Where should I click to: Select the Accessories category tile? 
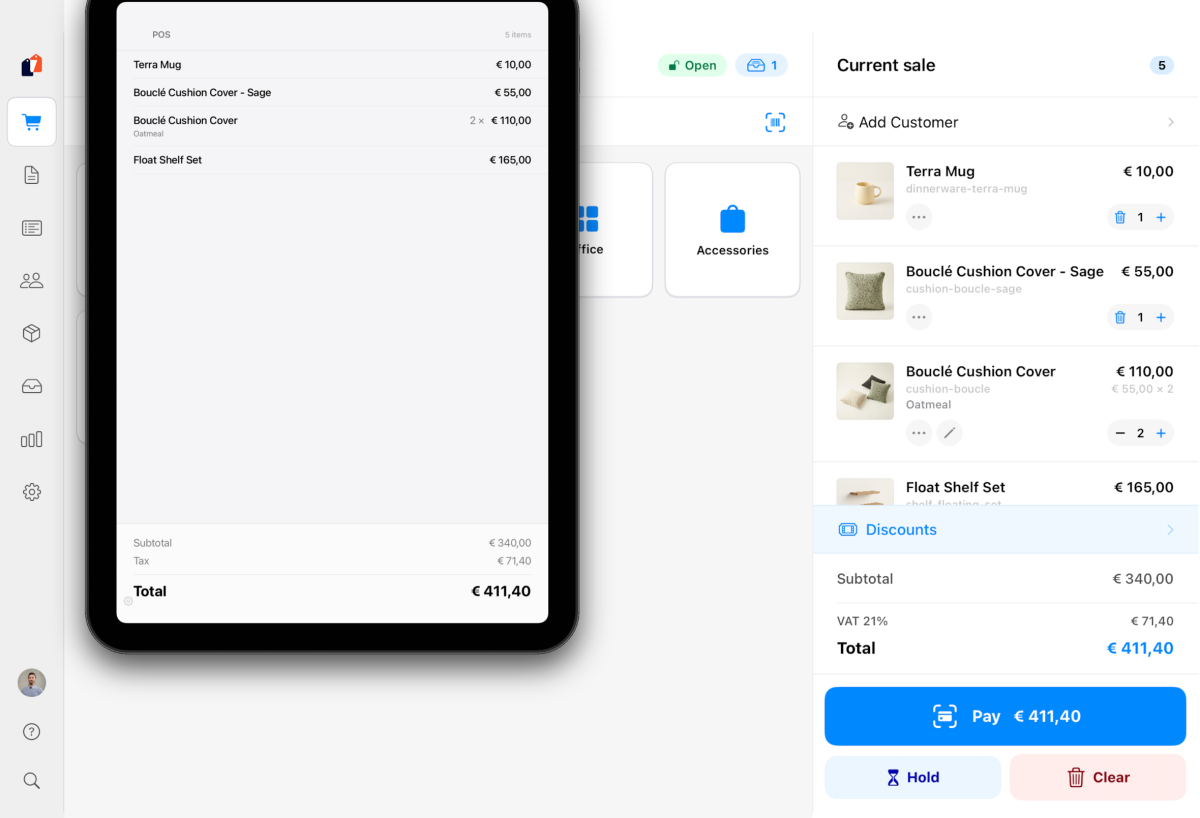[732, 230]
